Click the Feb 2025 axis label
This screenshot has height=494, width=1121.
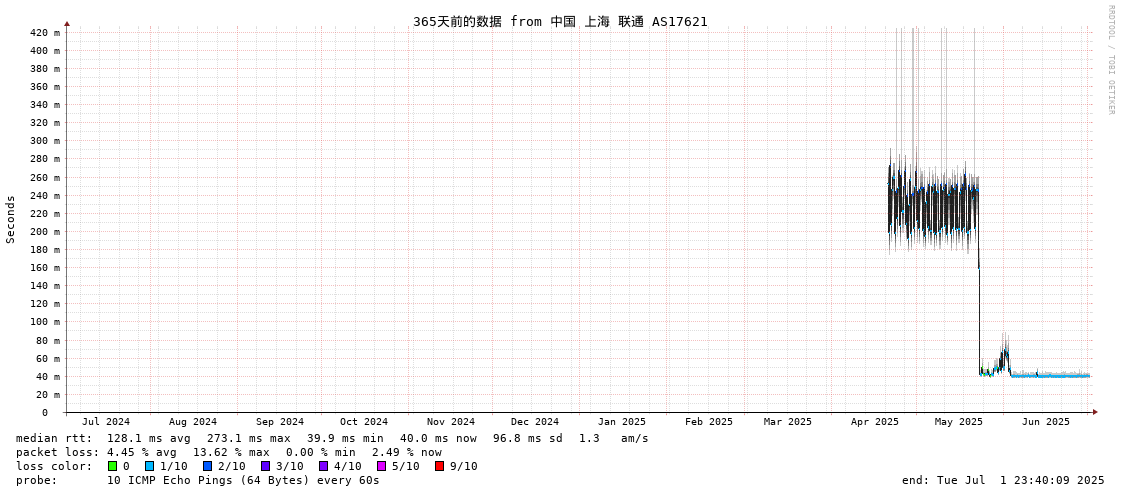pos(708,422)
